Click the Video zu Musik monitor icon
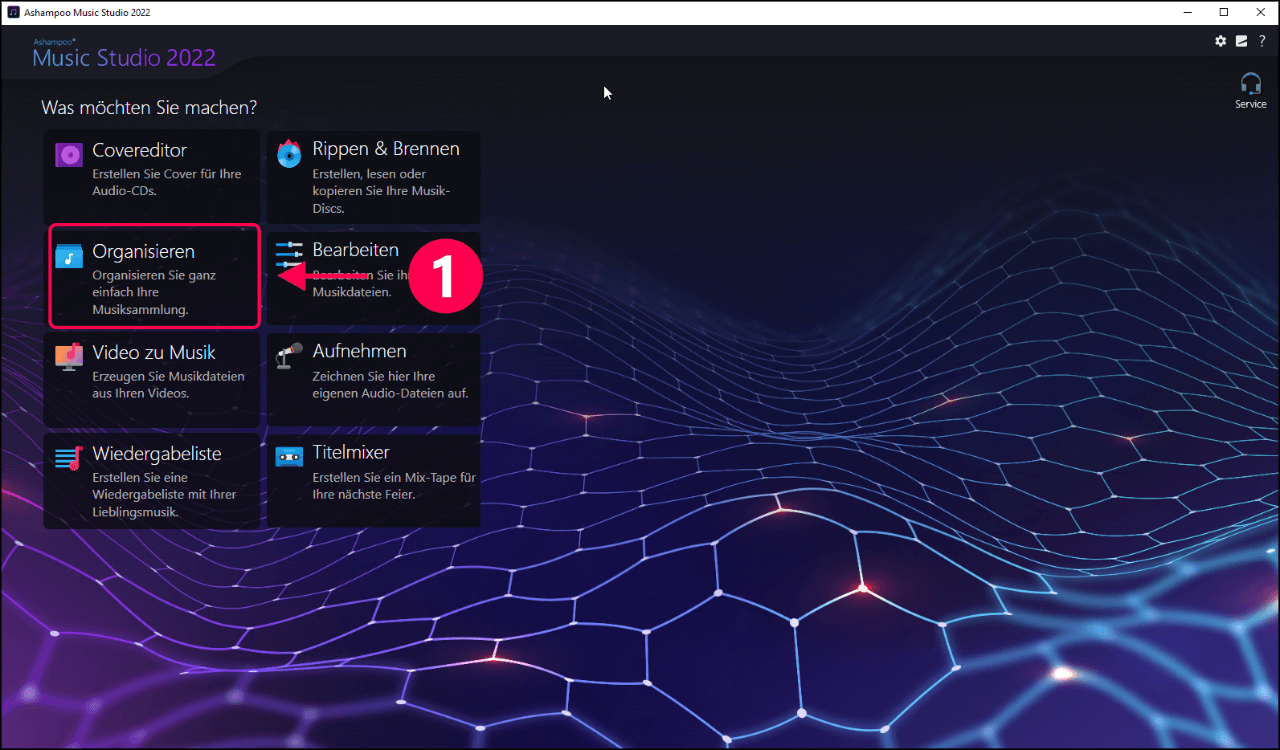This screenshot has width=1280, height=750. pyautogui.click(x=69, y=357)
